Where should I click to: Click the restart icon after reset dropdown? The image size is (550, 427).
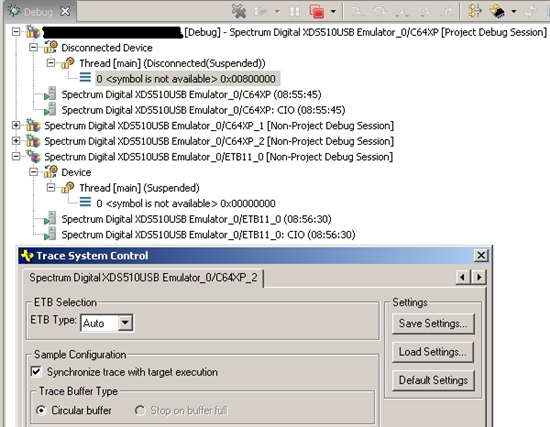(x=530, y=12)
